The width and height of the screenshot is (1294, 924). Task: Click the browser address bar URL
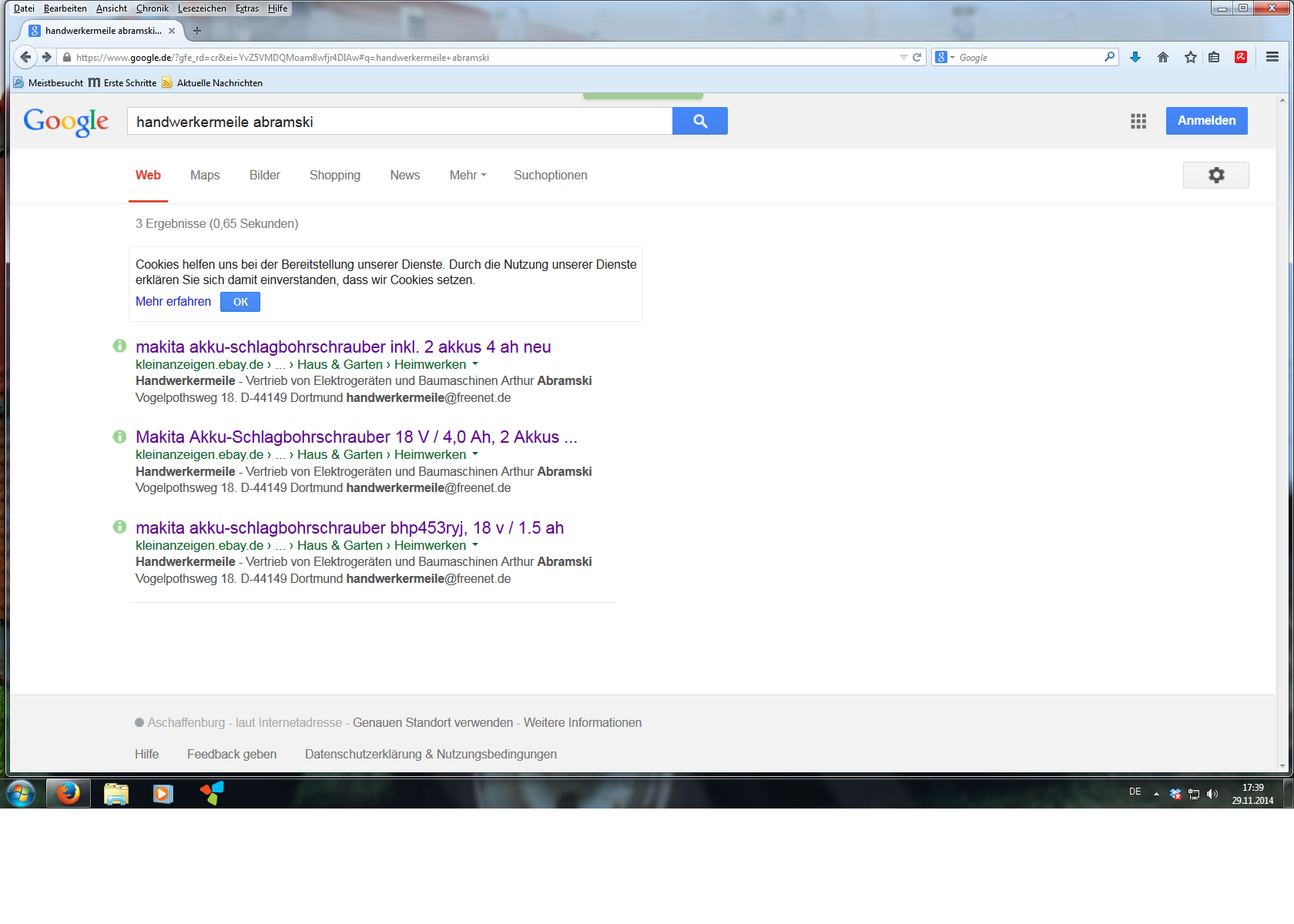click(478, 57)
